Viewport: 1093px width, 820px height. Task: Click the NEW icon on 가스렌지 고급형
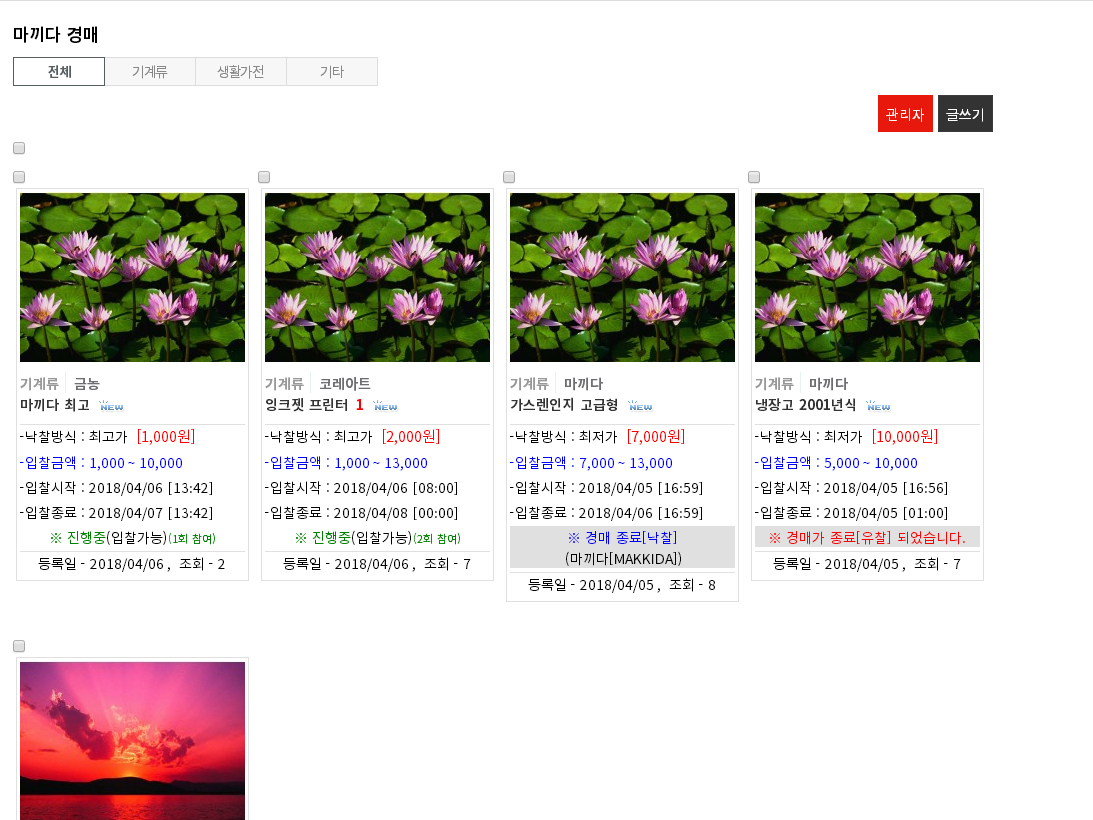(640, 406)
